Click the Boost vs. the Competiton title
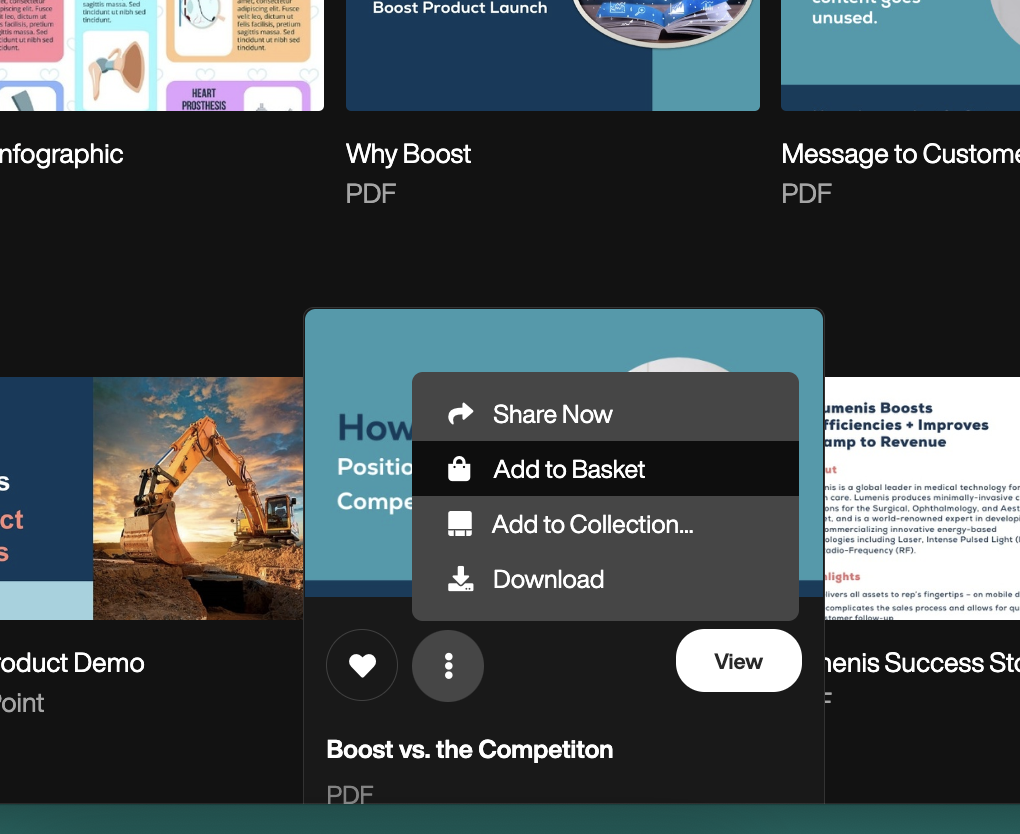This screenshot has width=1020, height=834. click(x=470, y=749)
